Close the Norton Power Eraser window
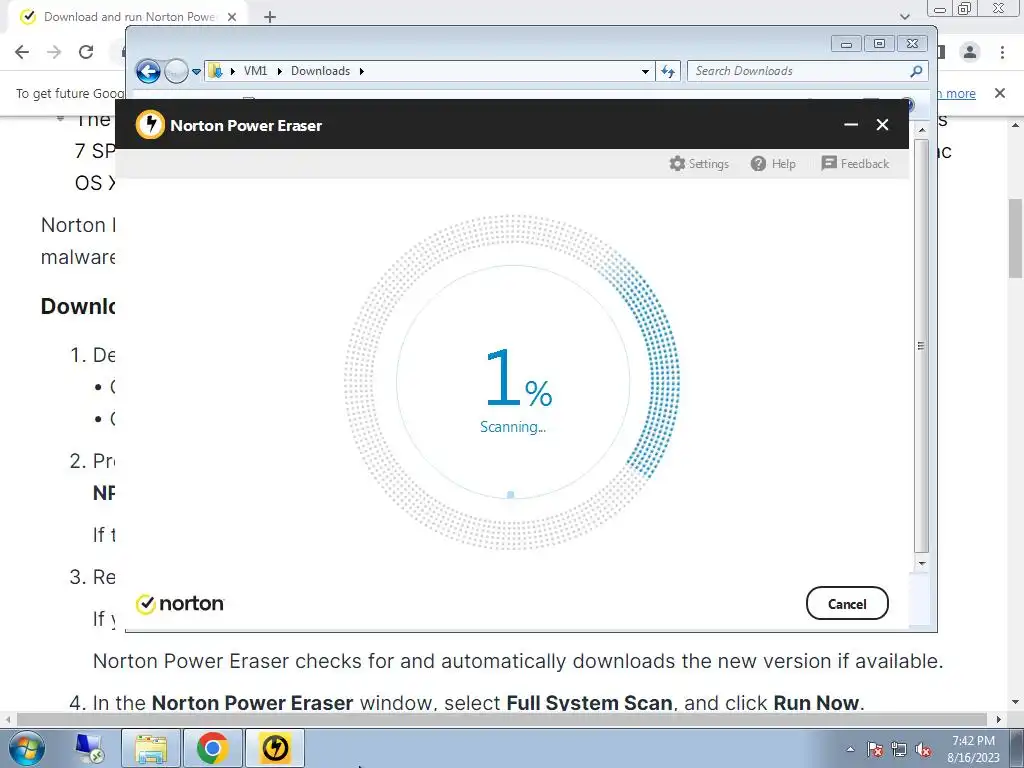The image size is (1024, 768). tap(882, 124)
